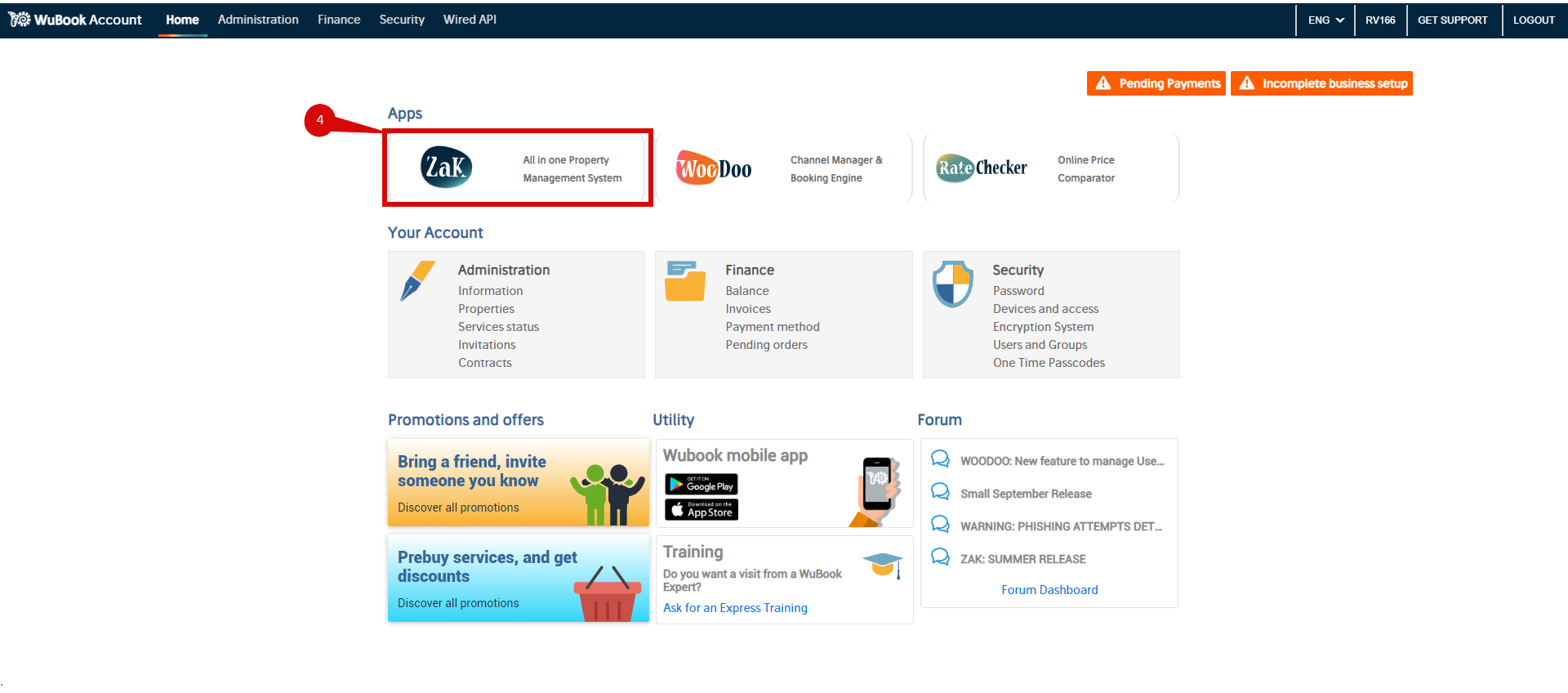The width and height of the screenshot is (1568, 693).
Task: Click Security heading in Your Account
Action: click(x=1018, y=270)
